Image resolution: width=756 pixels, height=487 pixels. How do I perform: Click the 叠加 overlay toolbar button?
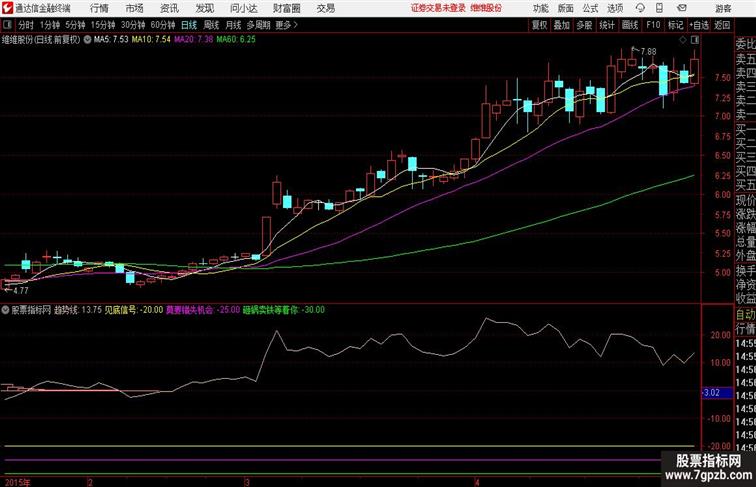(x=562, y=25)
